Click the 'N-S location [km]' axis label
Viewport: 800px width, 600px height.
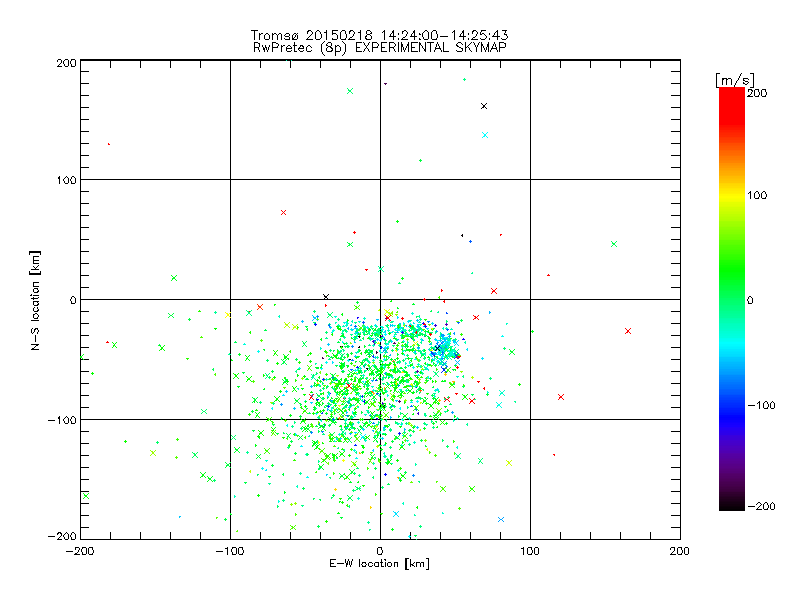[x=35, y=300]
